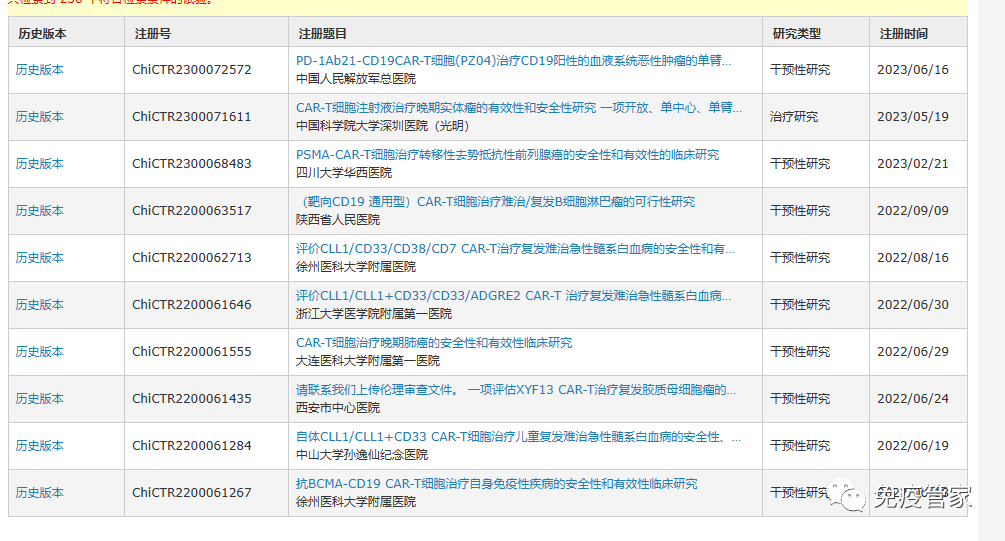Click 干预性研究 in ChiCTR2200061555 row
The width and height of the screenshot is (1005, 541).
800,352
